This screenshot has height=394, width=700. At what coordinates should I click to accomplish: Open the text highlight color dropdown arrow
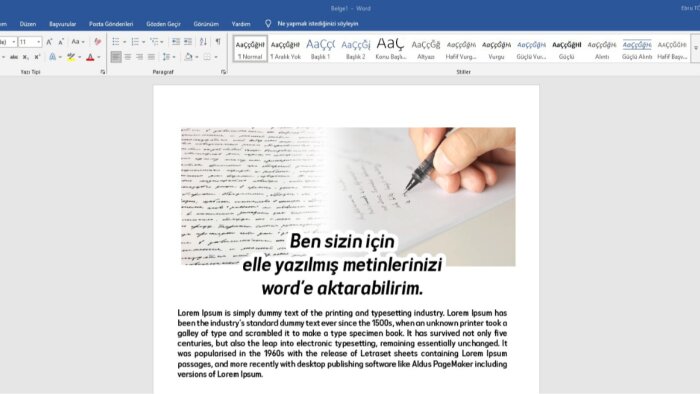[79, 57]
